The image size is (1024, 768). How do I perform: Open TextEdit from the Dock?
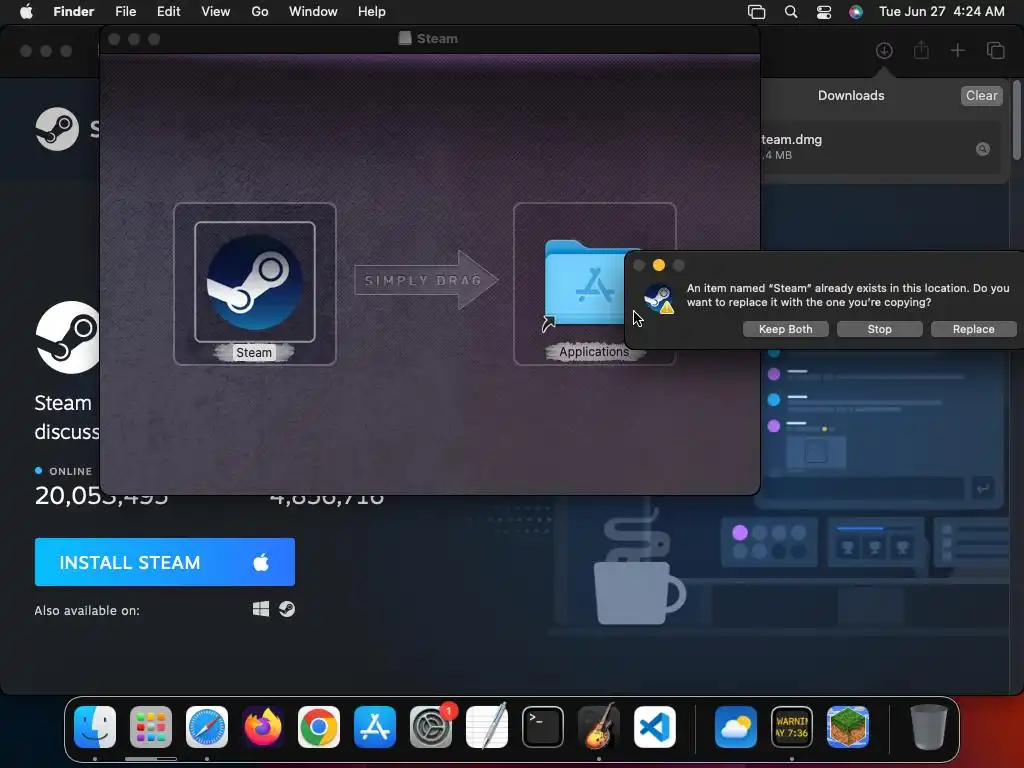pos(487,727)
